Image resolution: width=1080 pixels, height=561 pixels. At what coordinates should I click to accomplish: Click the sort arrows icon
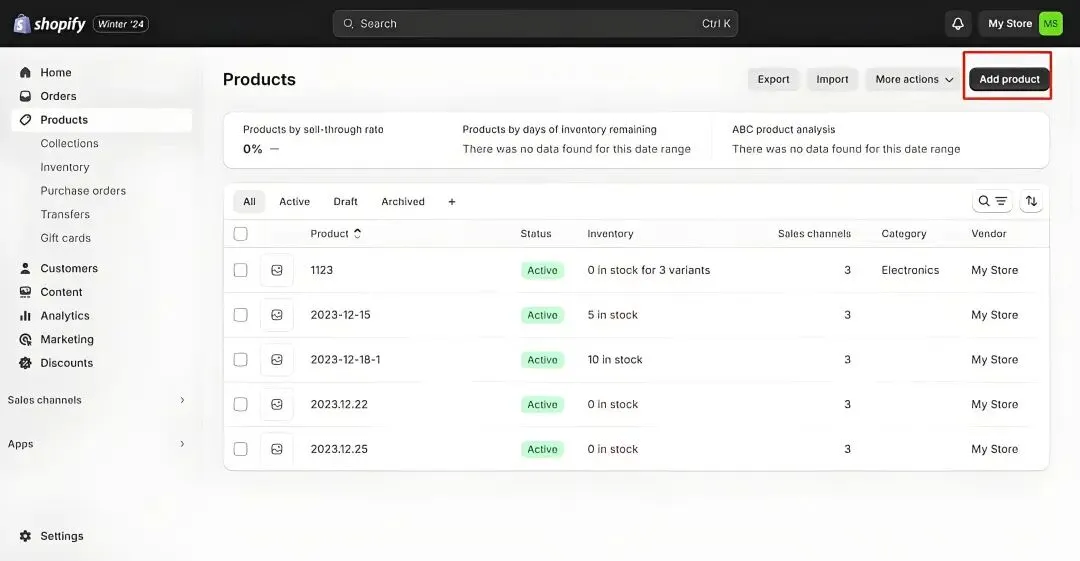[x=1032, y=201]
